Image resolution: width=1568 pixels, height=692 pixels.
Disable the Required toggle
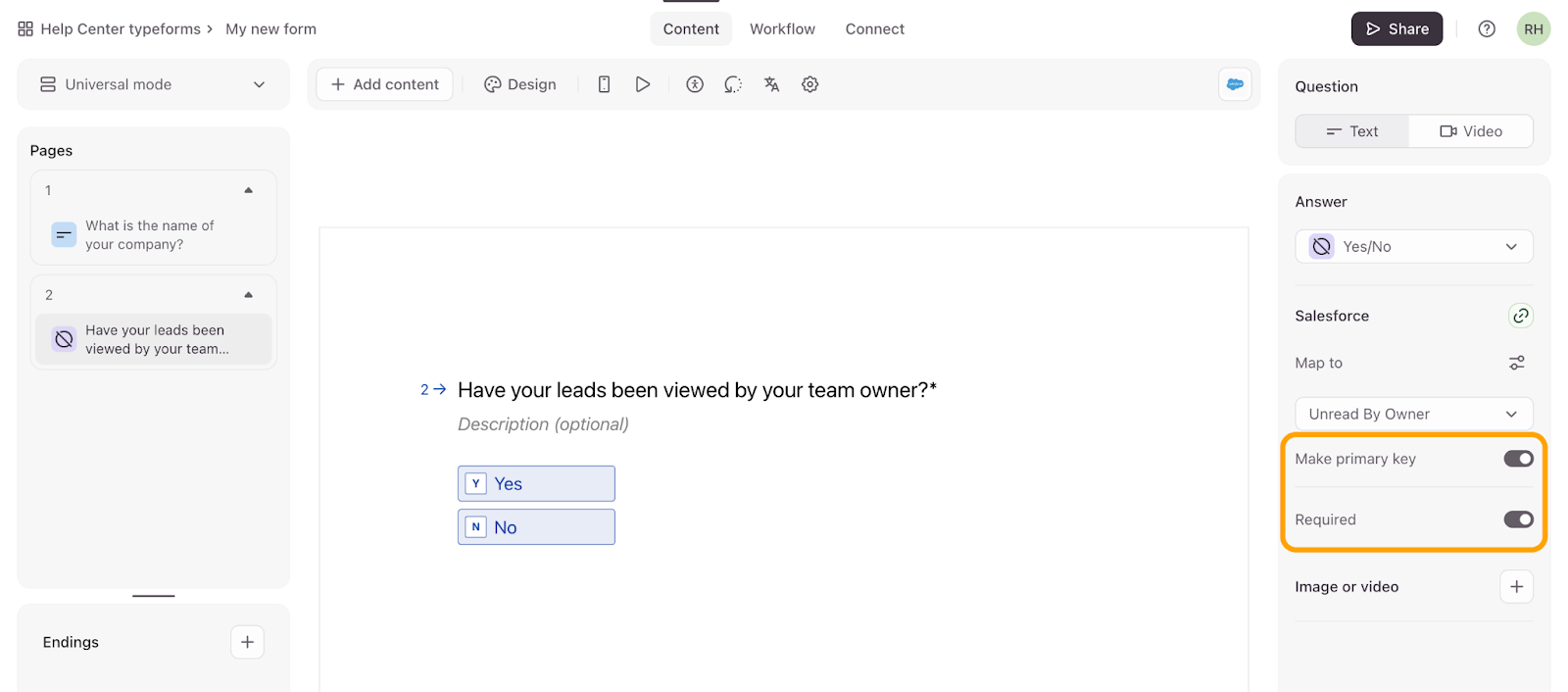click(1518, 519)
